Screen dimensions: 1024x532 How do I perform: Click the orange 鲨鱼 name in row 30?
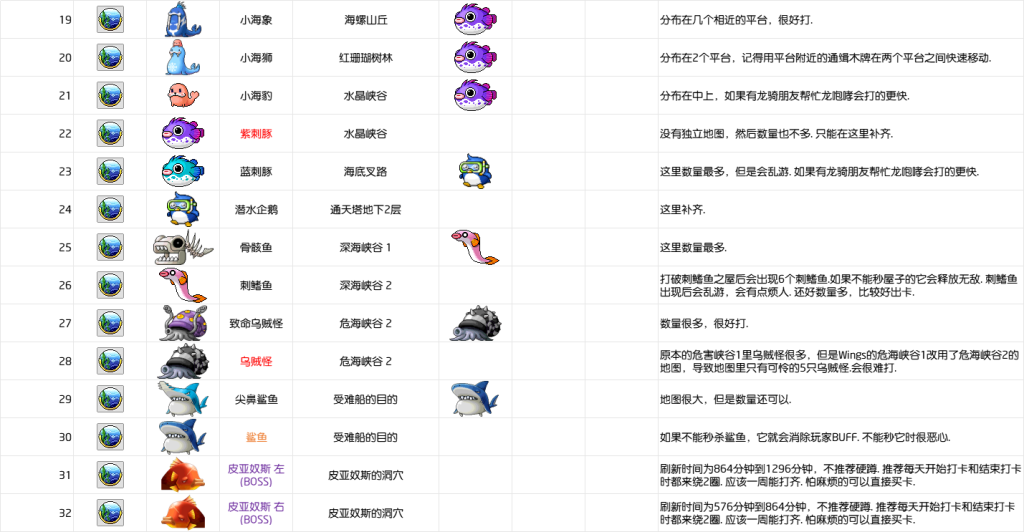point(256,437)
